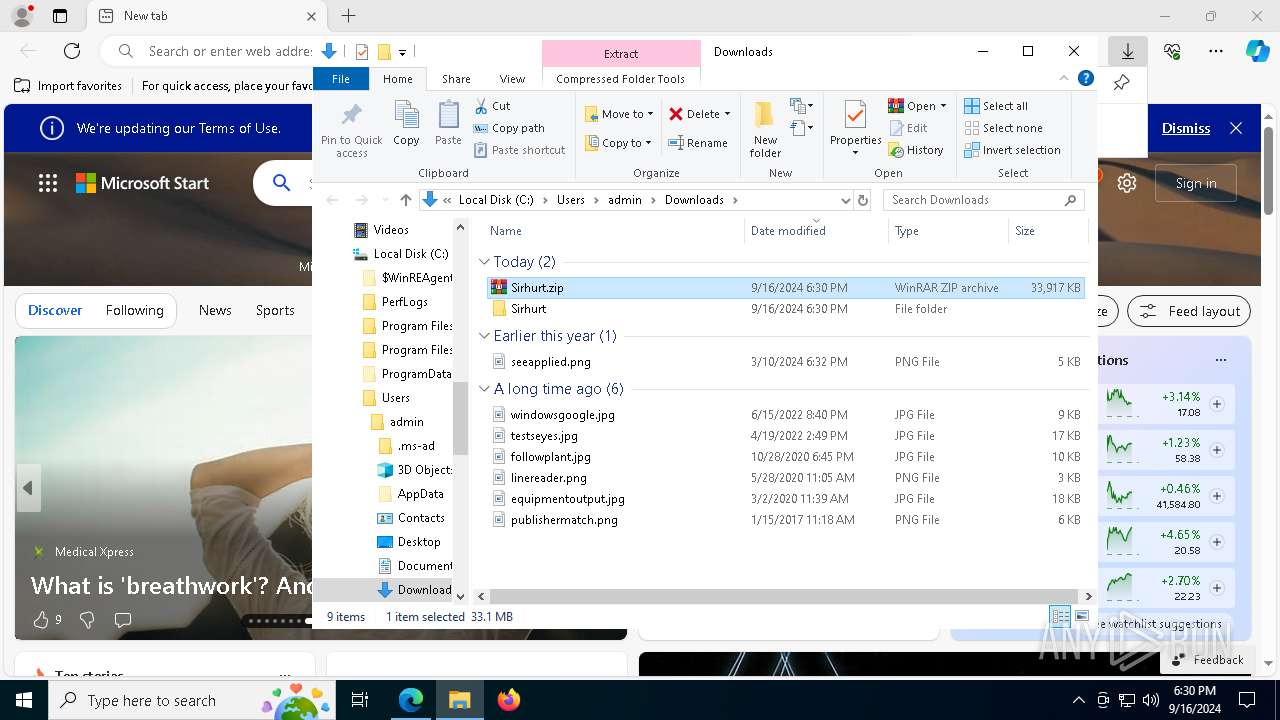Screen dimensions: 1280x720
Task: Minimize the ribbon with chevron
Action: (1064, 79)
